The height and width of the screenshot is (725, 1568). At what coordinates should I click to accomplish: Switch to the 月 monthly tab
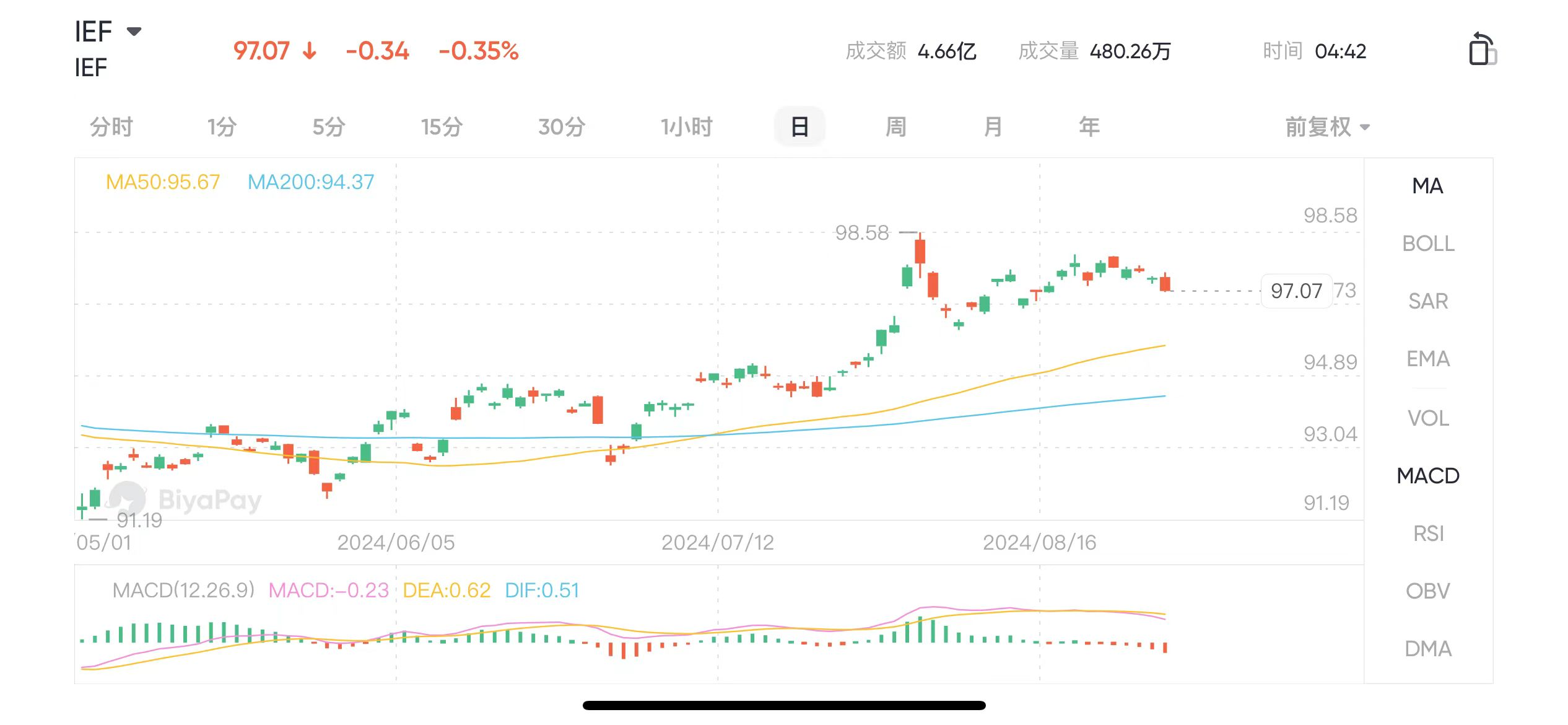[x=993, y=127]
